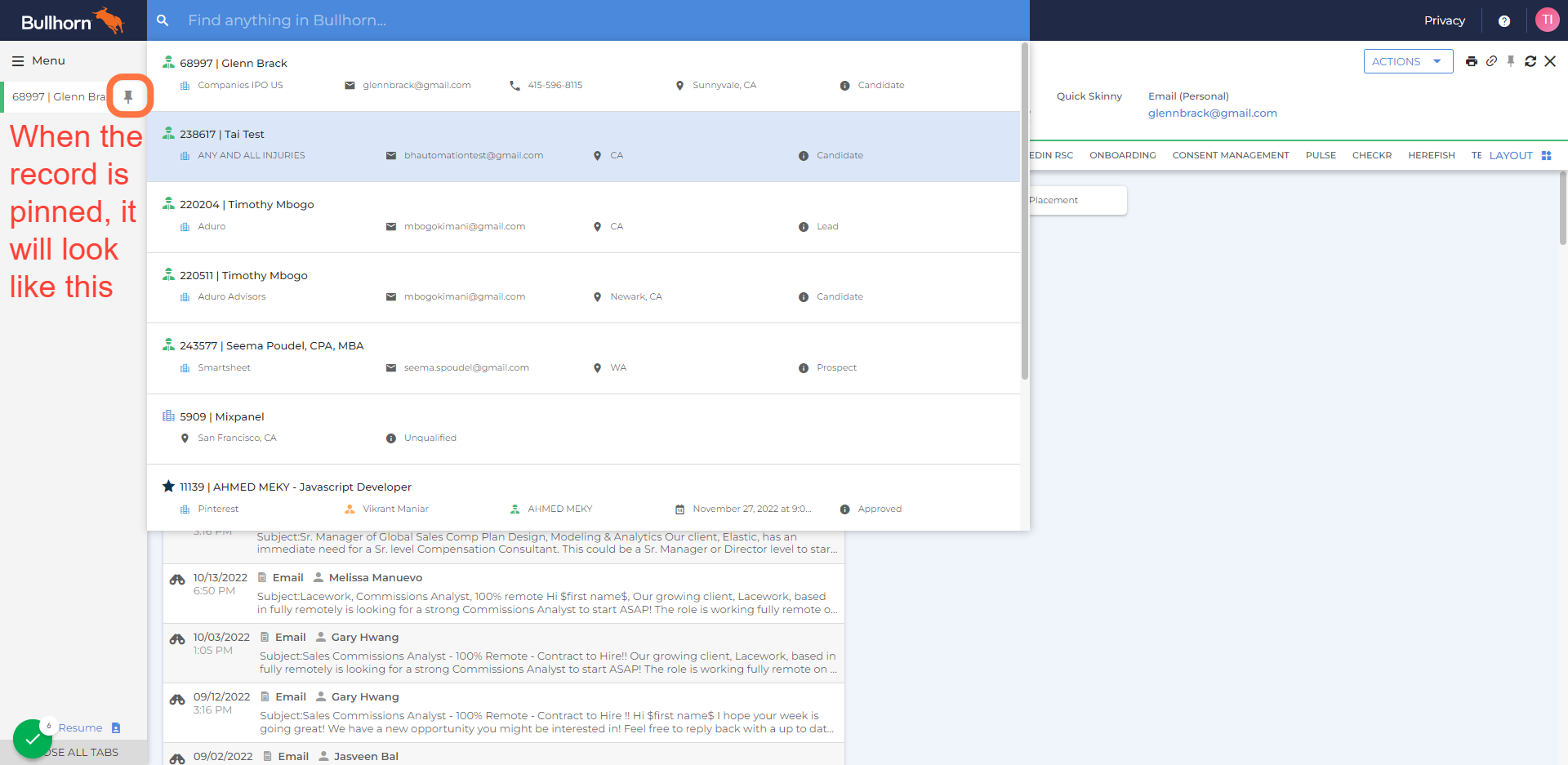Click green checkmark circle badge
The image size is (1568, 765).
pyautogui.click(x=33, y=739)
